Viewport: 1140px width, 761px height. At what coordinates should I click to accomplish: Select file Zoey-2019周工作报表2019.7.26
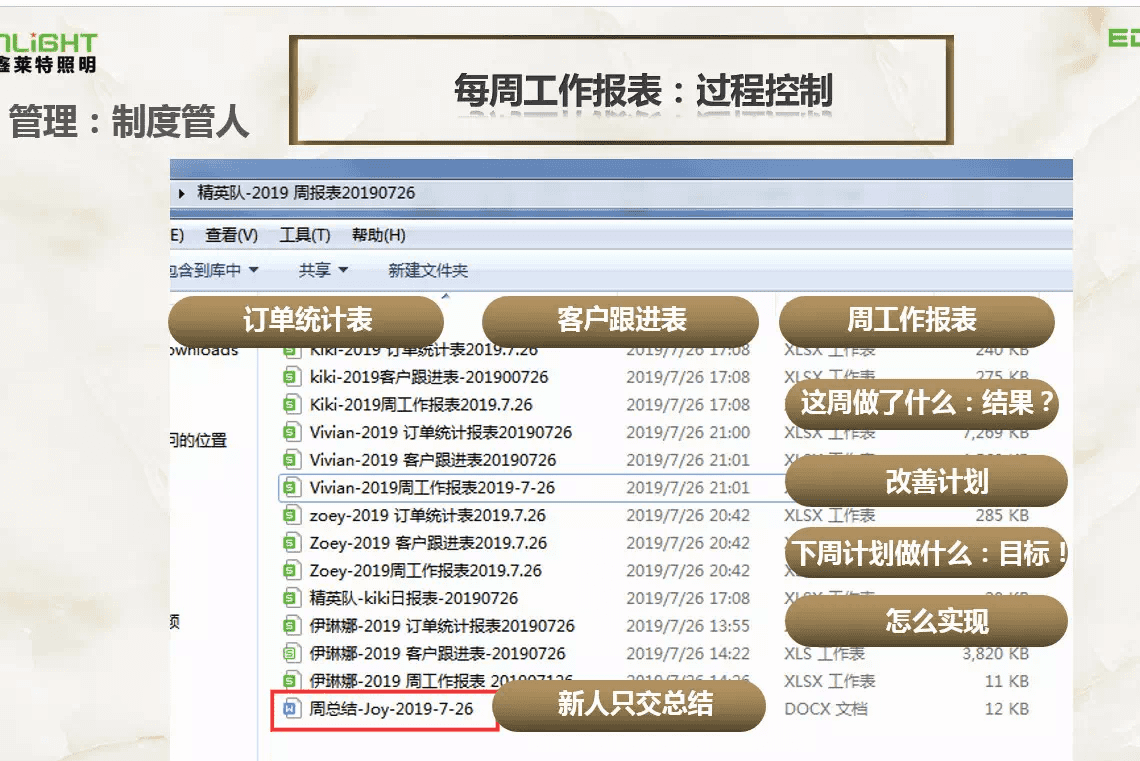point(426,571)
